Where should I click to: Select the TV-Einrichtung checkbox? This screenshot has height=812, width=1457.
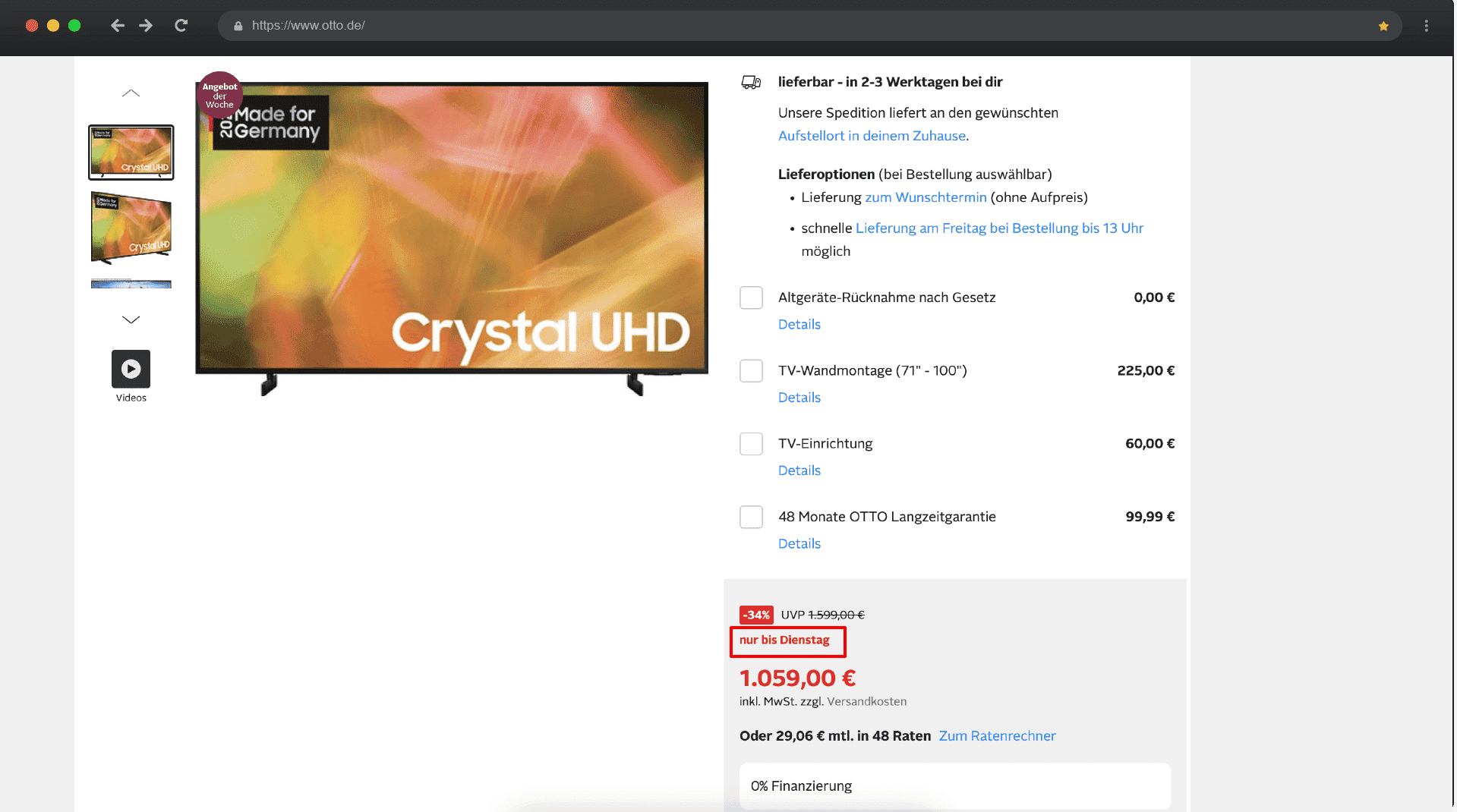pos(751,443)
